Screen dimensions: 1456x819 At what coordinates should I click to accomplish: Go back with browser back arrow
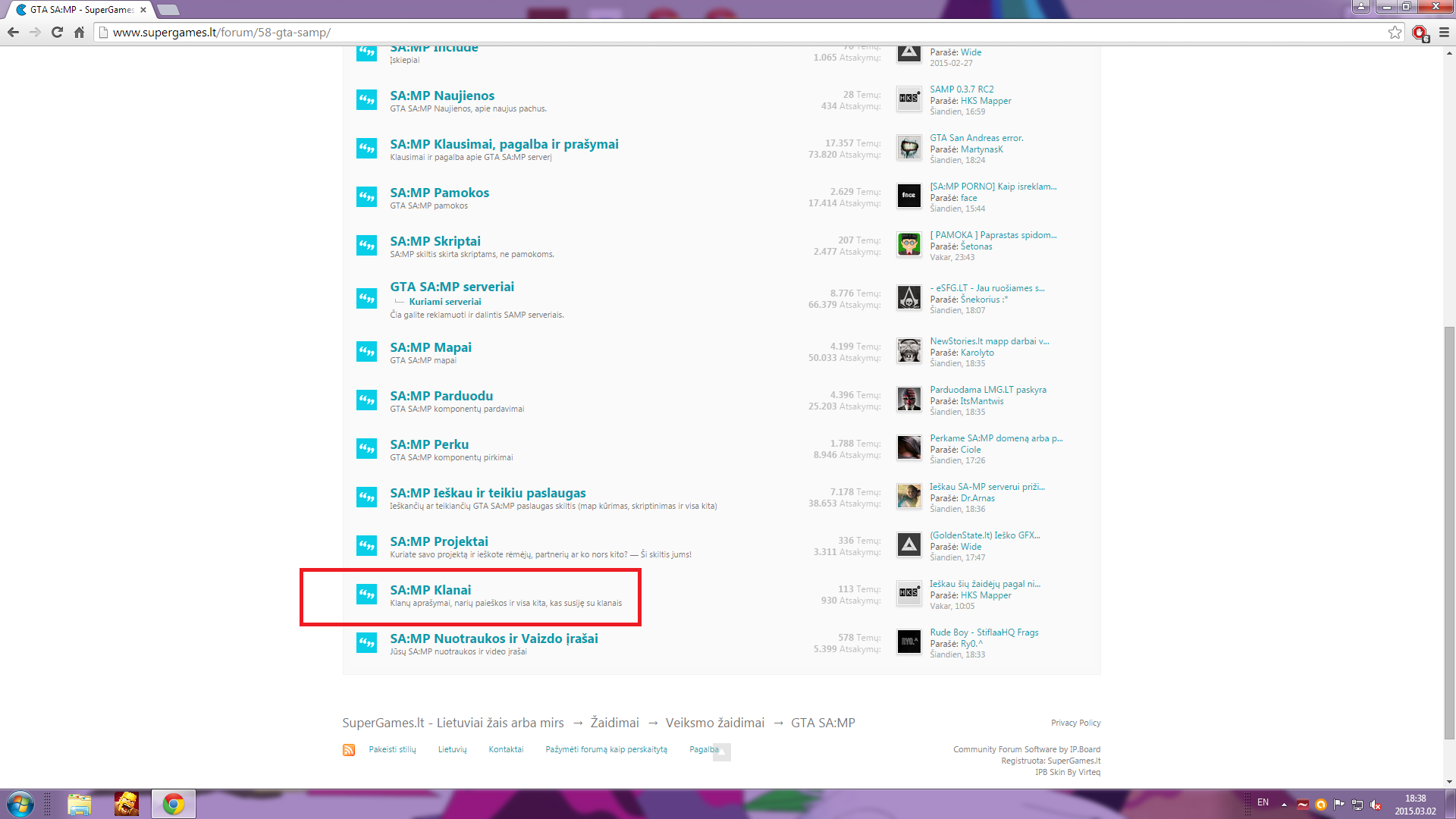tap(13, 32)
